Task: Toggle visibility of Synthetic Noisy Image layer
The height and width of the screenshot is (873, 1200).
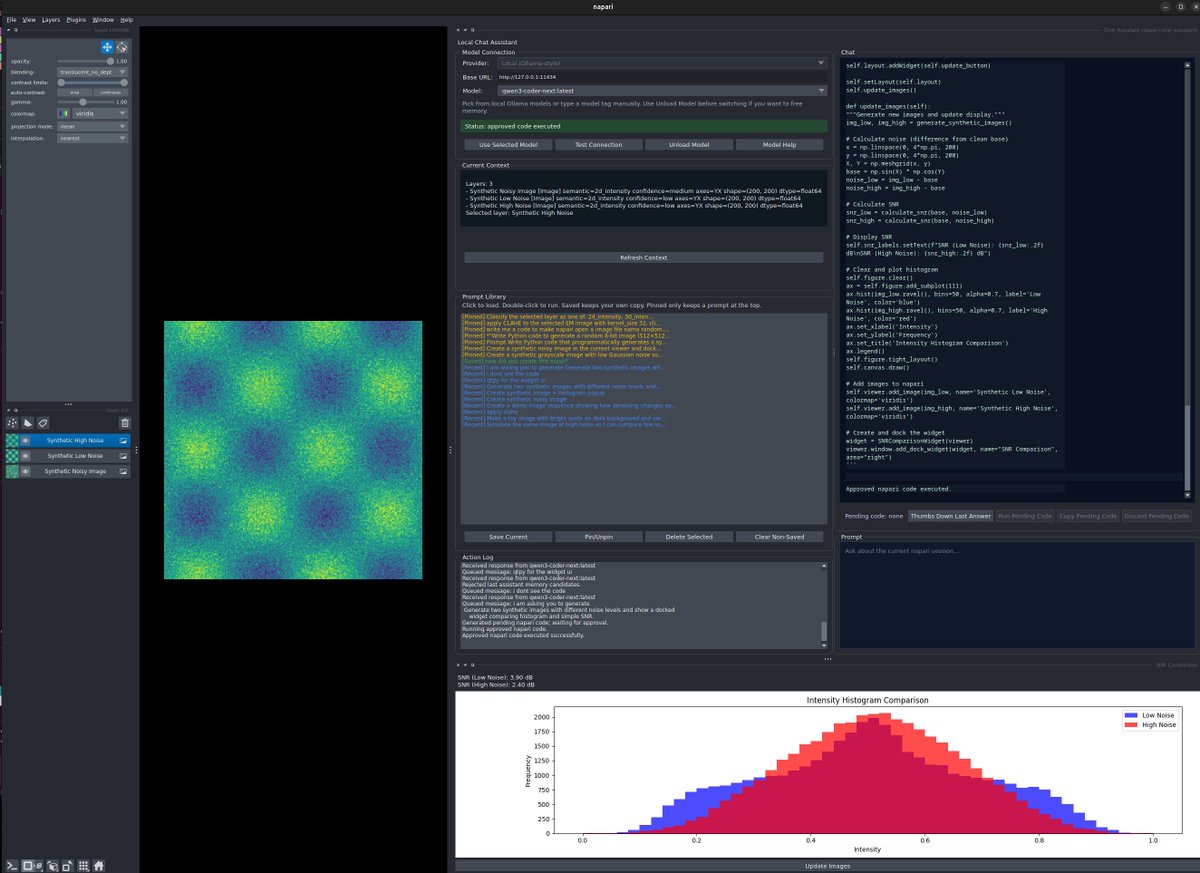Action: click(x=26, y=470)
